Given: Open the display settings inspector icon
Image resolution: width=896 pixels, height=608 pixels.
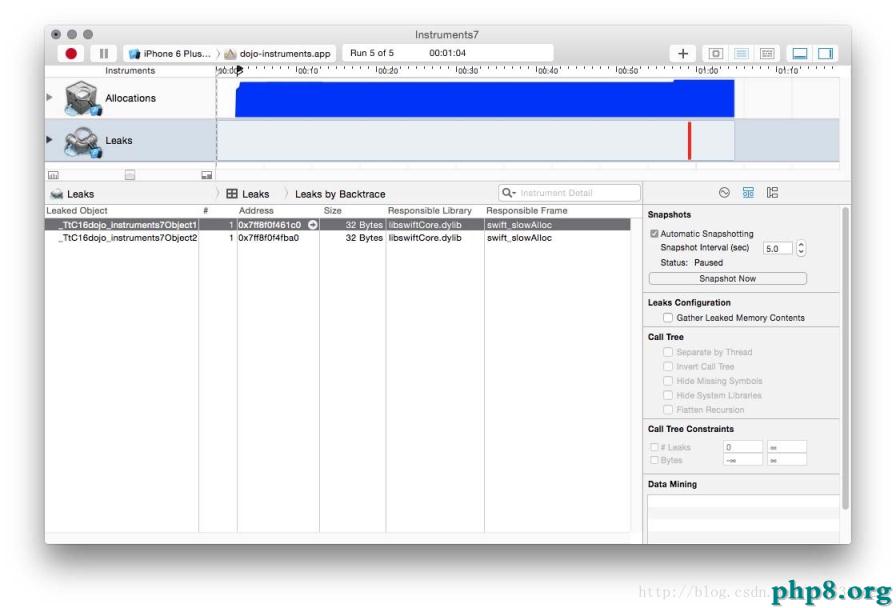Looking at the screenshot, I should point(749,192).
